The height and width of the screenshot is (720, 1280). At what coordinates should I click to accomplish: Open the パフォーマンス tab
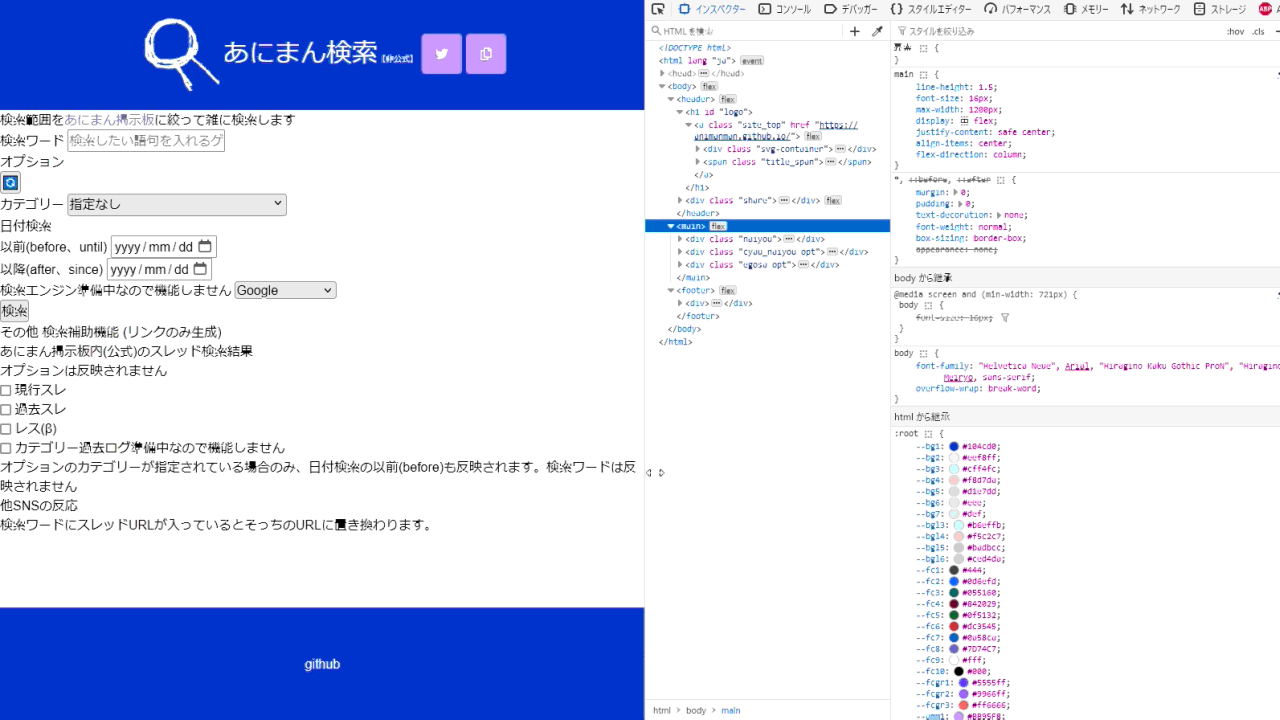[1017, 9]
